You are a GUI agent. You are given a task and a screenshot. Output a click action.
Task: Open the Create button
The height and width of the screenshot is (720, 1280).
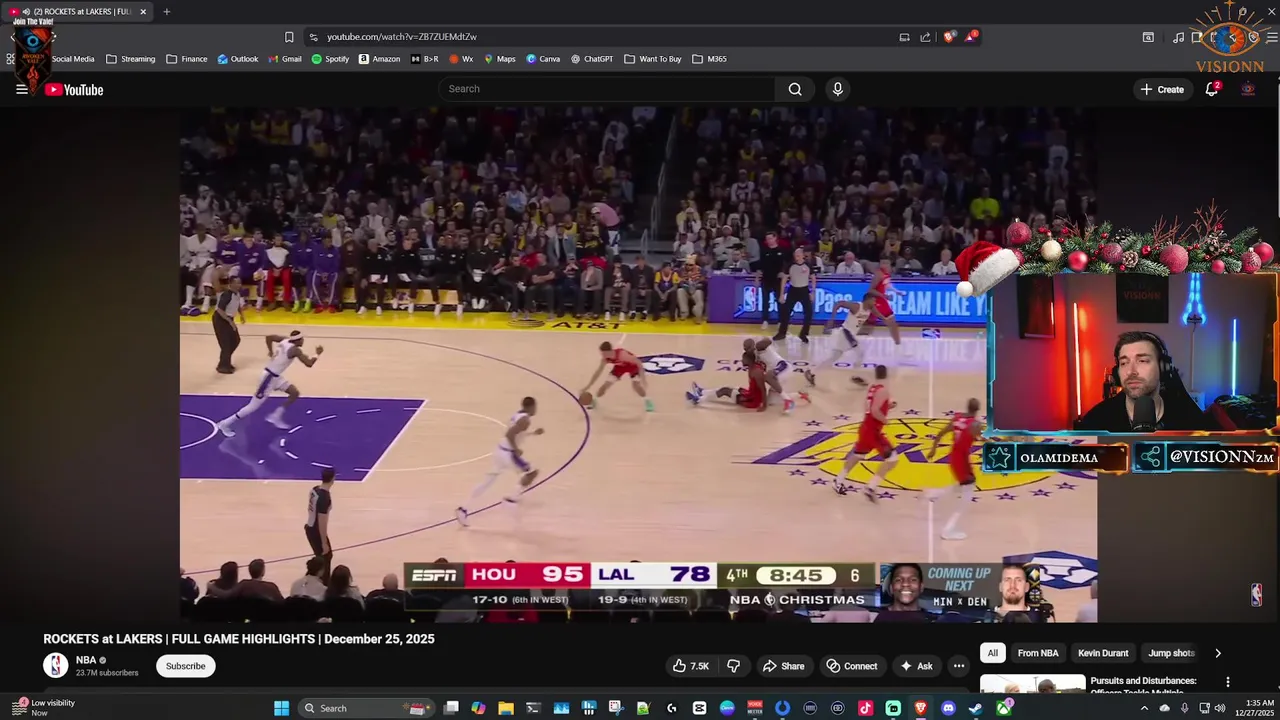[x=1162, y=89]
